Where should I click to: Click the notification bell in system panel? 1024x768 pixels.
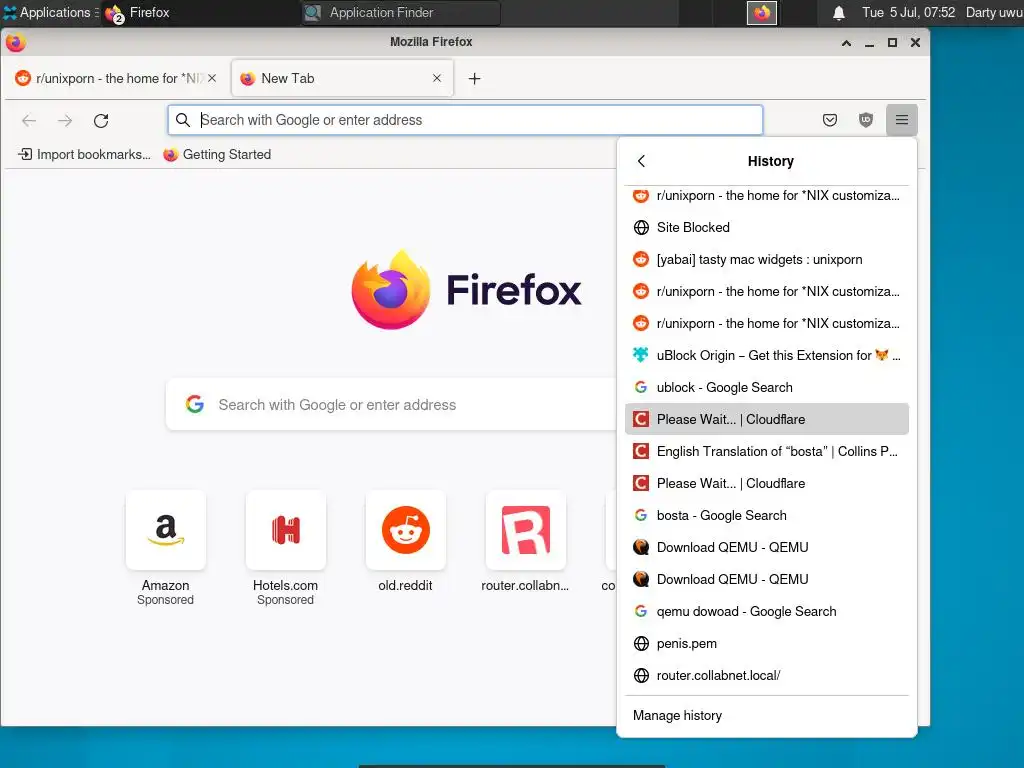tap(839, 13)
